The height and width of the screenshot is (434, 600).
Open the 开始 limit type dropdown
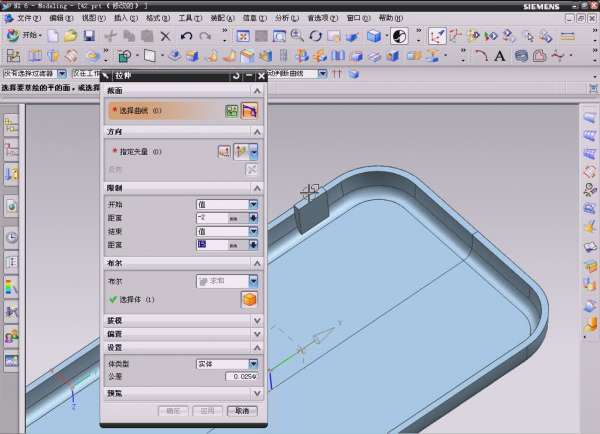[x=254, y=204]
